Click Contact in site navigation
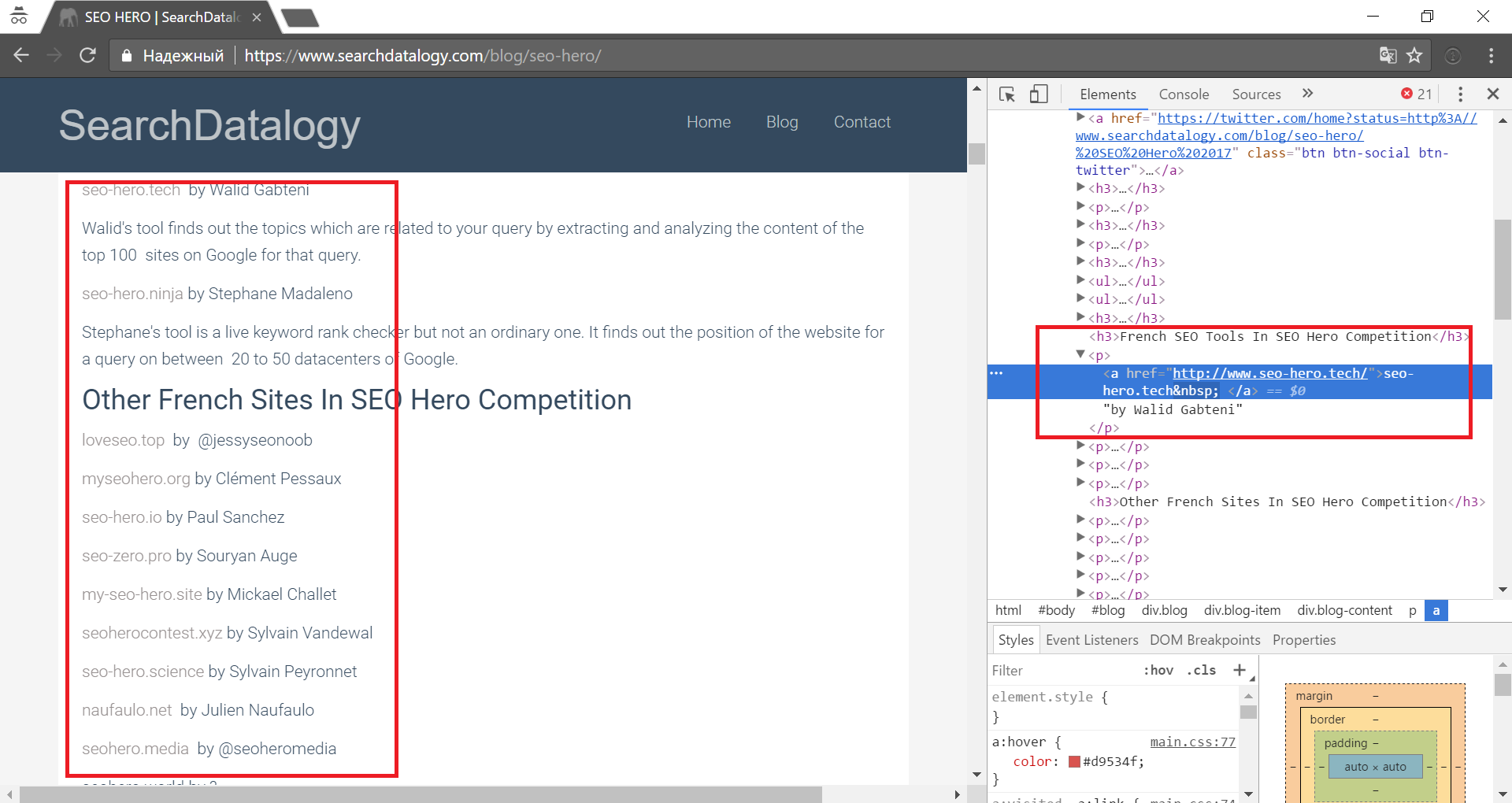The height and width of the screenshot is (803, 1512). (862, 122)
